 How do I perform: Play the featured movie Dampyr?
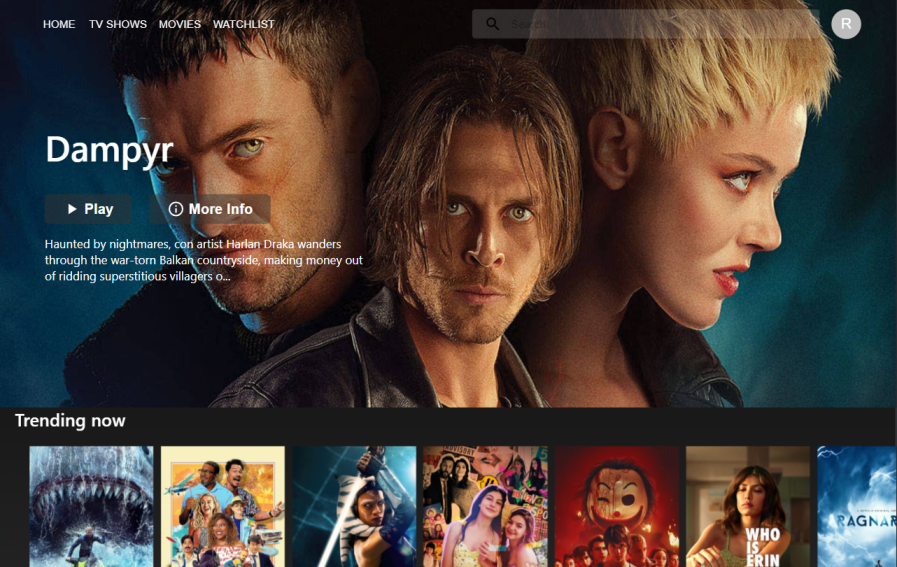(x=88, y=209)
